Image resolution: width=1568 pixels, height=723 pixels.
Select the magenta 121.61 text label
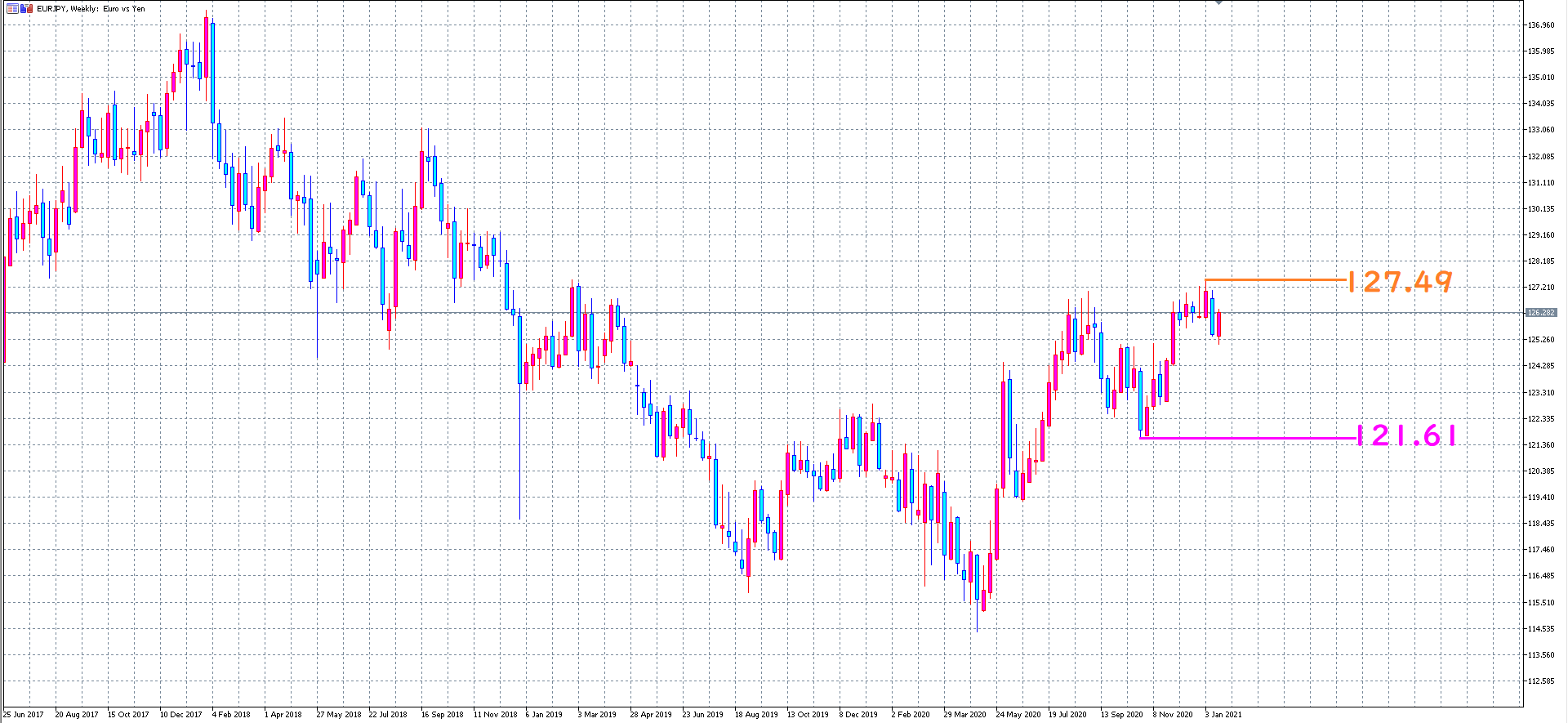(1406, 435)
